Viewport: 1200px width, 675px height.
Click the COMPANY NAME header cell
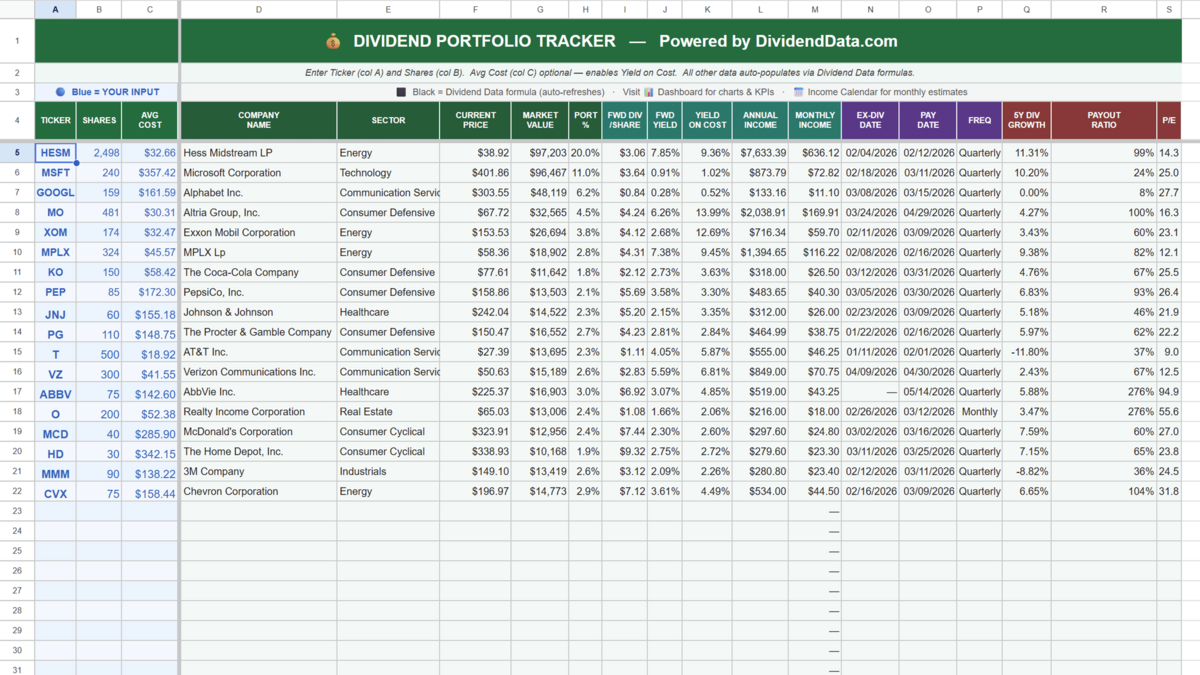coord(259,121)
